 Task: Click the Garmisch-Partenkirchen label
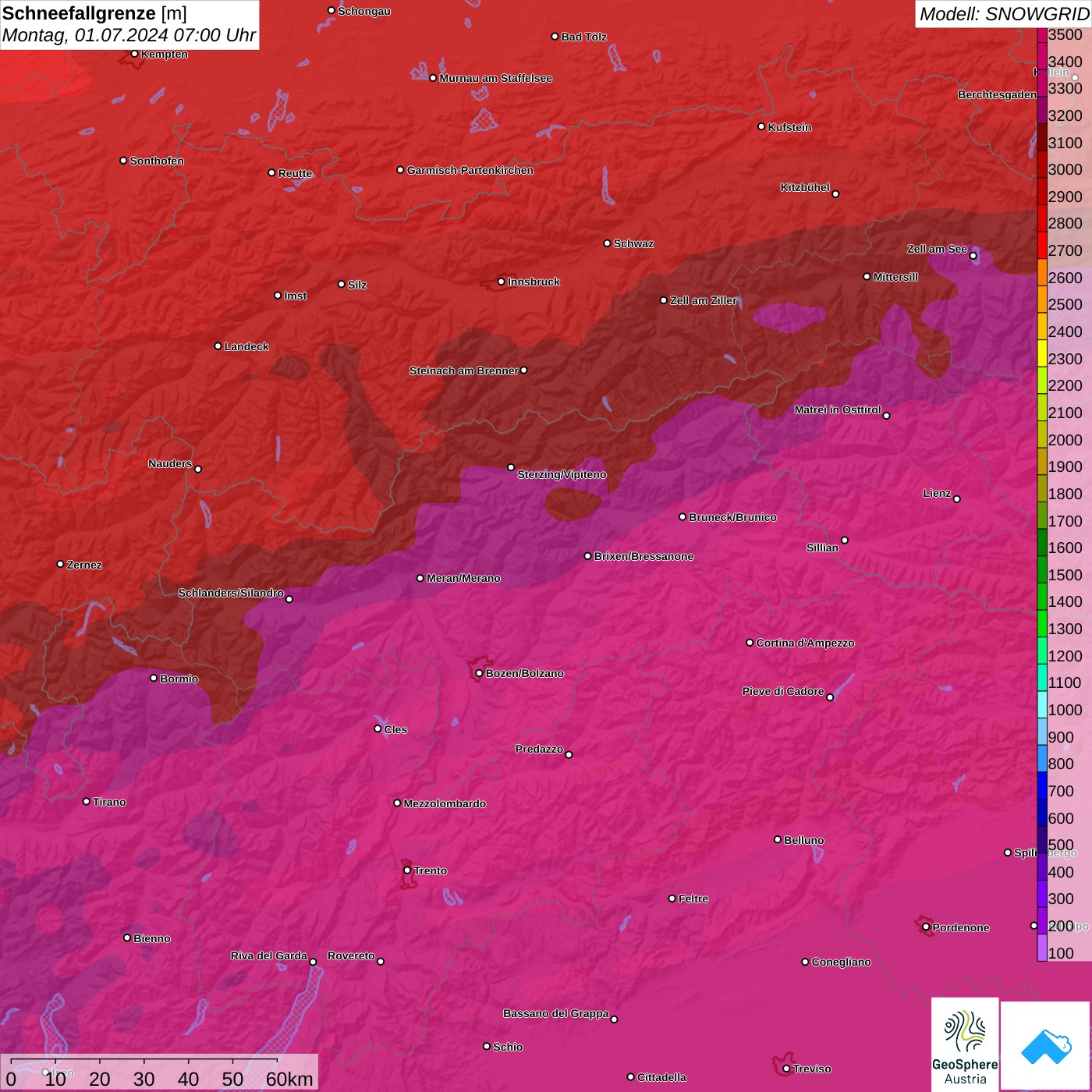point(470,170)
